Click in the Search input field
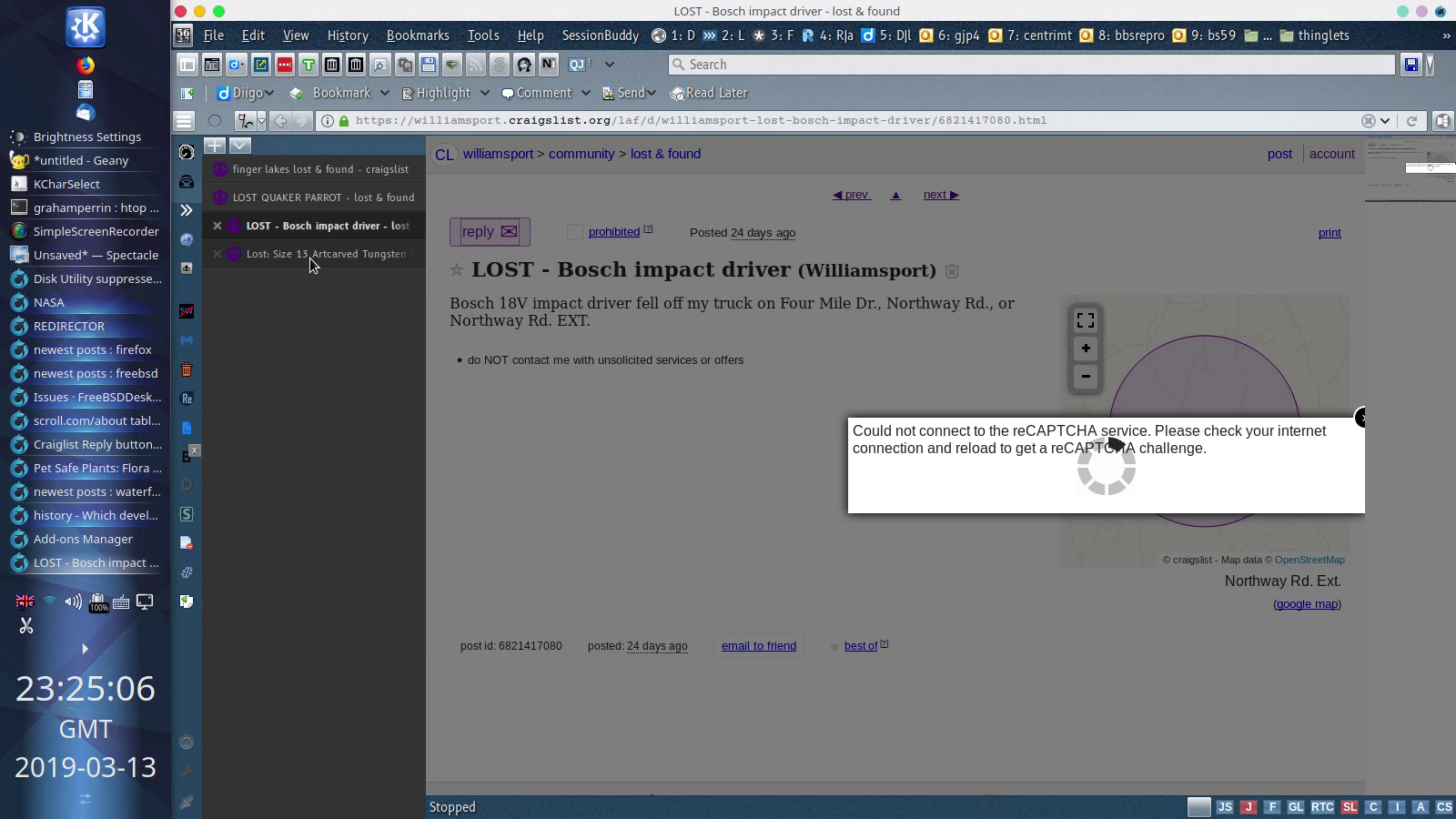The image size is (1456, 819). [x=1031, y=65]
